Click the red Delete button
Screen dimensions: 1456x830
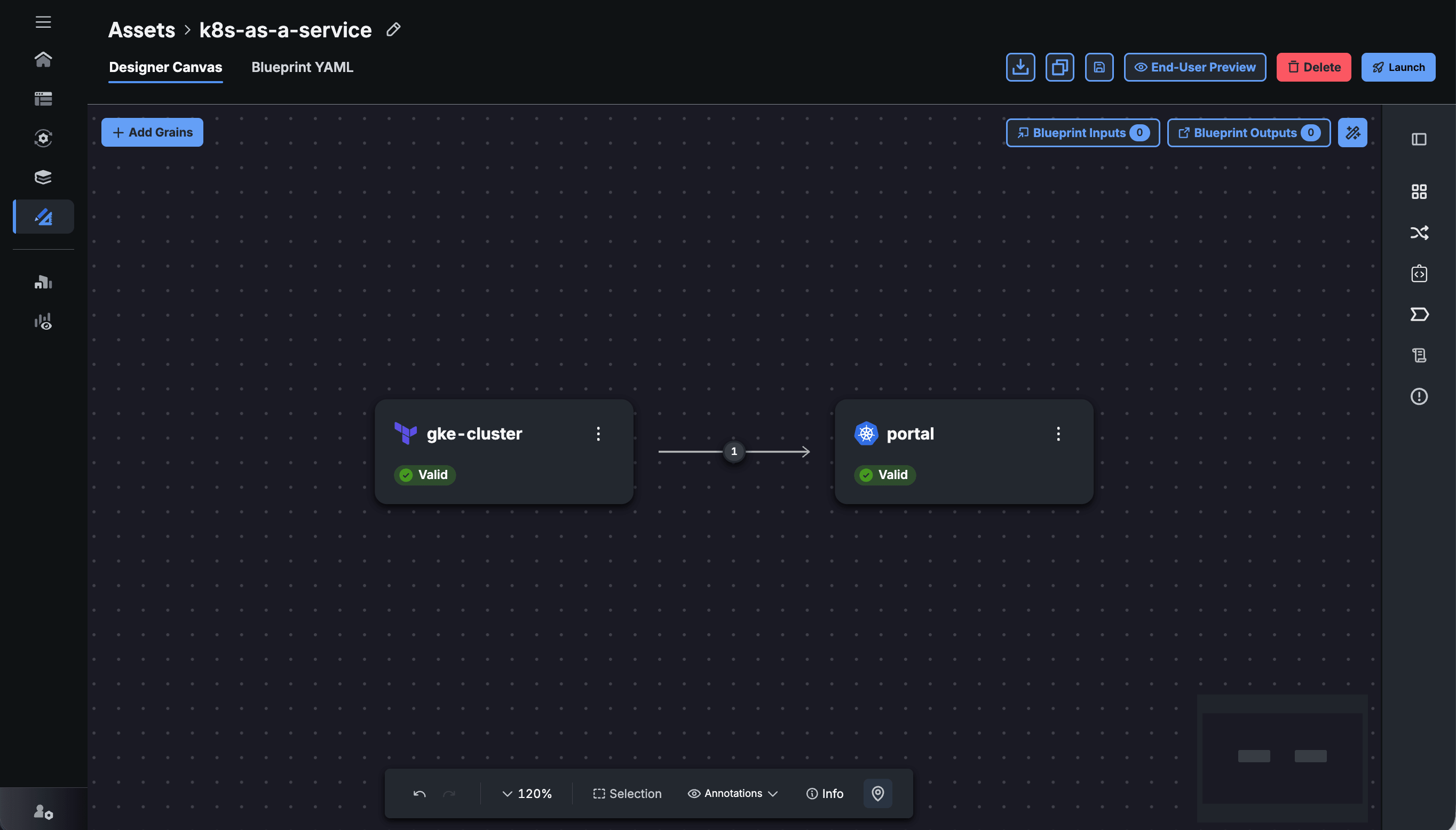click(x=1313, y=67)
